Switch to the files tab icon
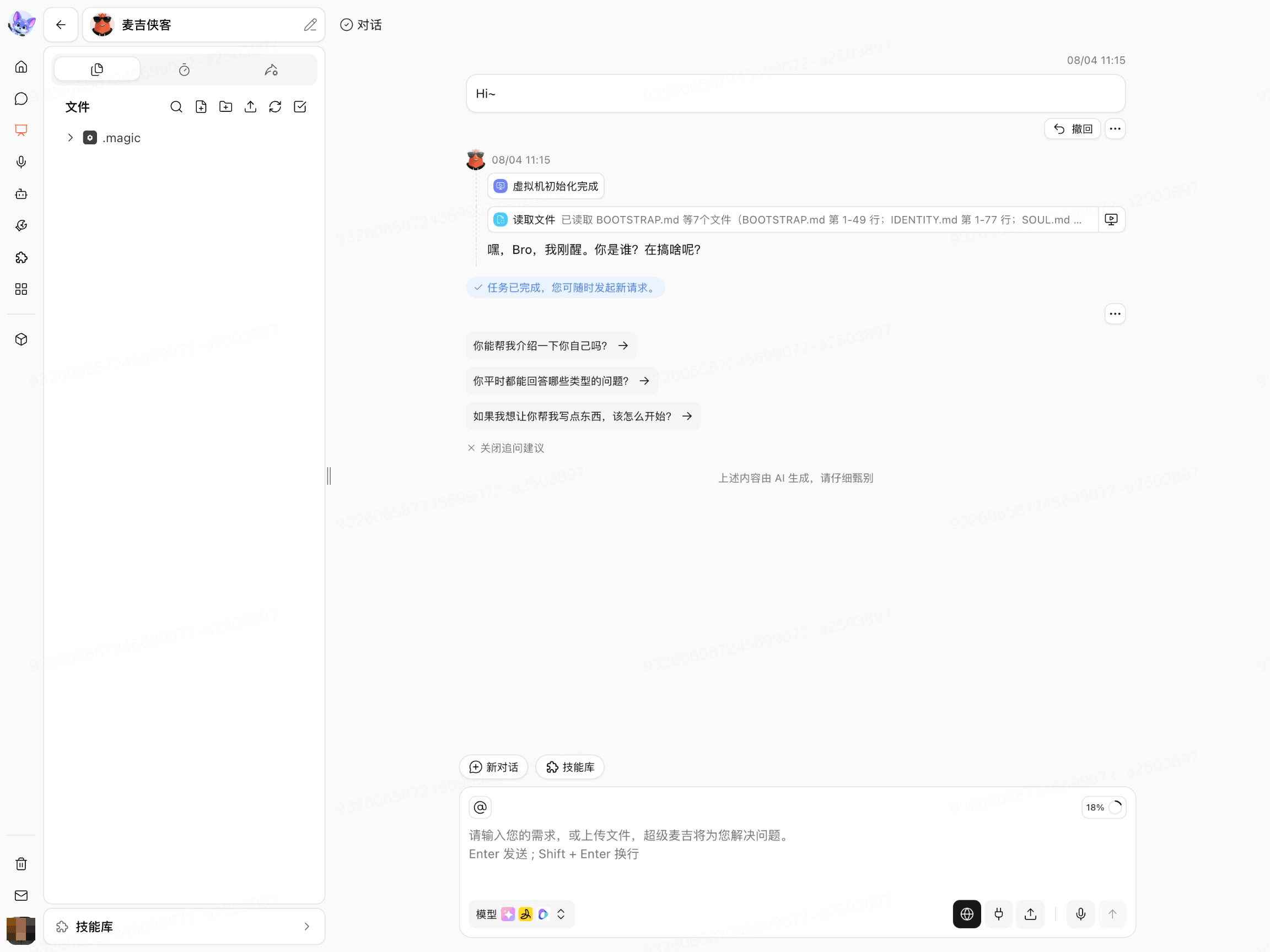The image size is (1270, 952). click(x=97, y=69)
